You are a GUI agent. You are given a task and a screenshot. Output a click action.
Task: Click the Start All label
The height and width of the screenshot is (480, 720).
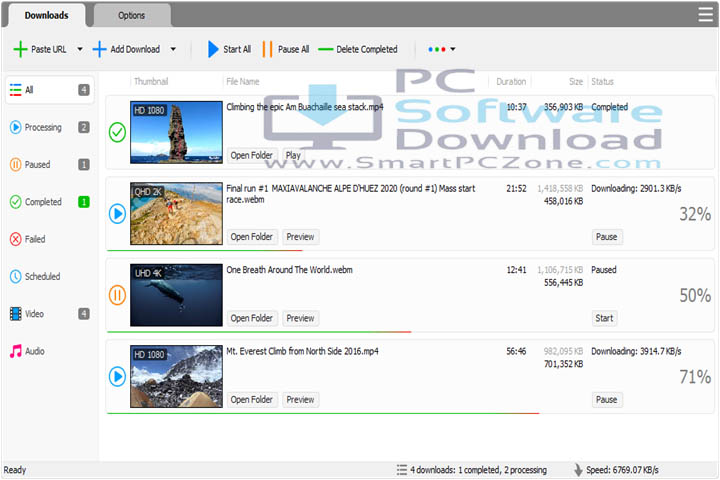pyautogui.click(x=237, y=49)
